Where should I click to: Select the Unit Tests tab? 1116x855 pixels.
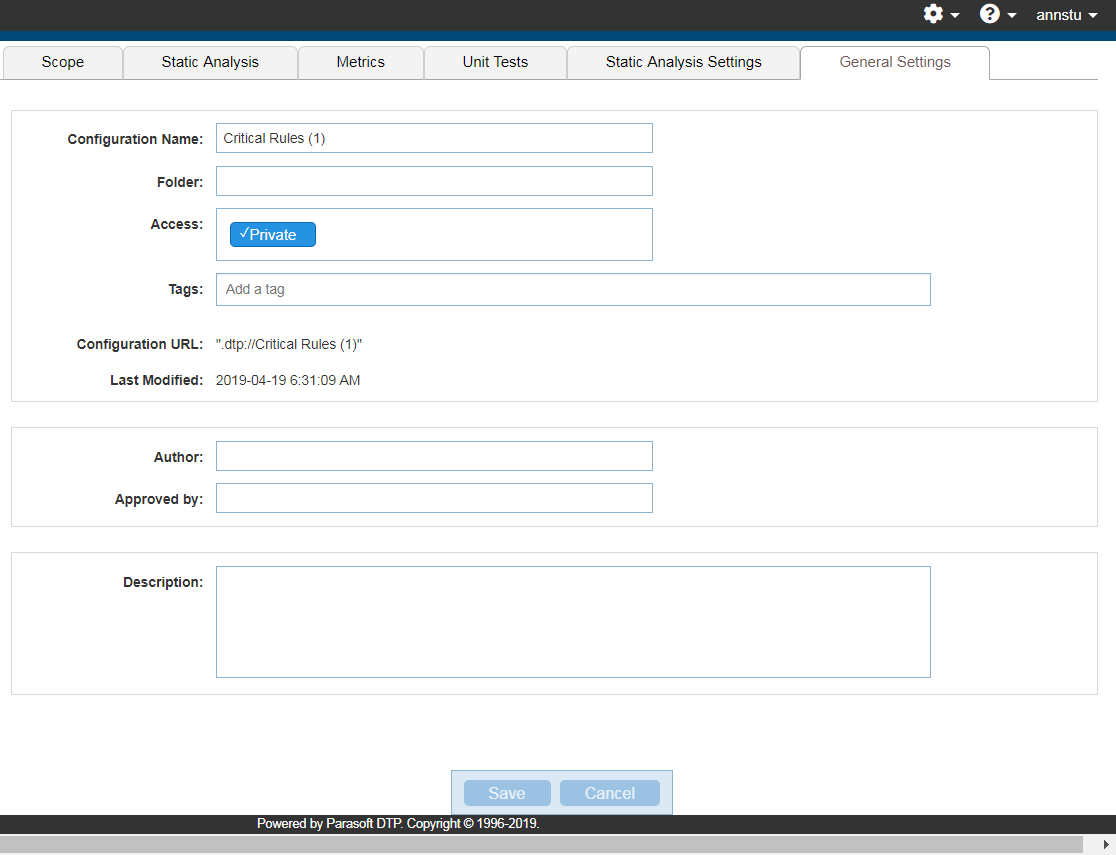click(495, 63)
